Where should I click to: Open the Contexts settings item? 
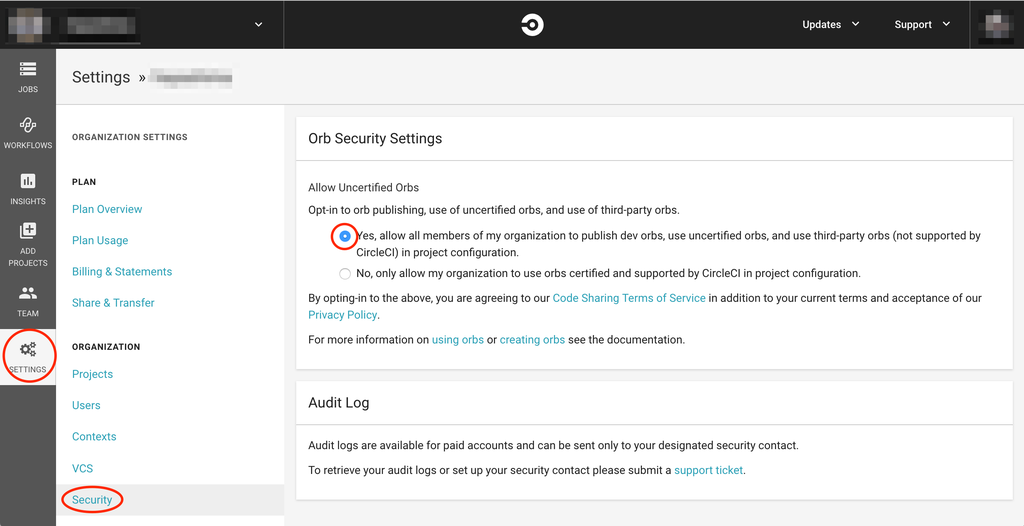94,437
